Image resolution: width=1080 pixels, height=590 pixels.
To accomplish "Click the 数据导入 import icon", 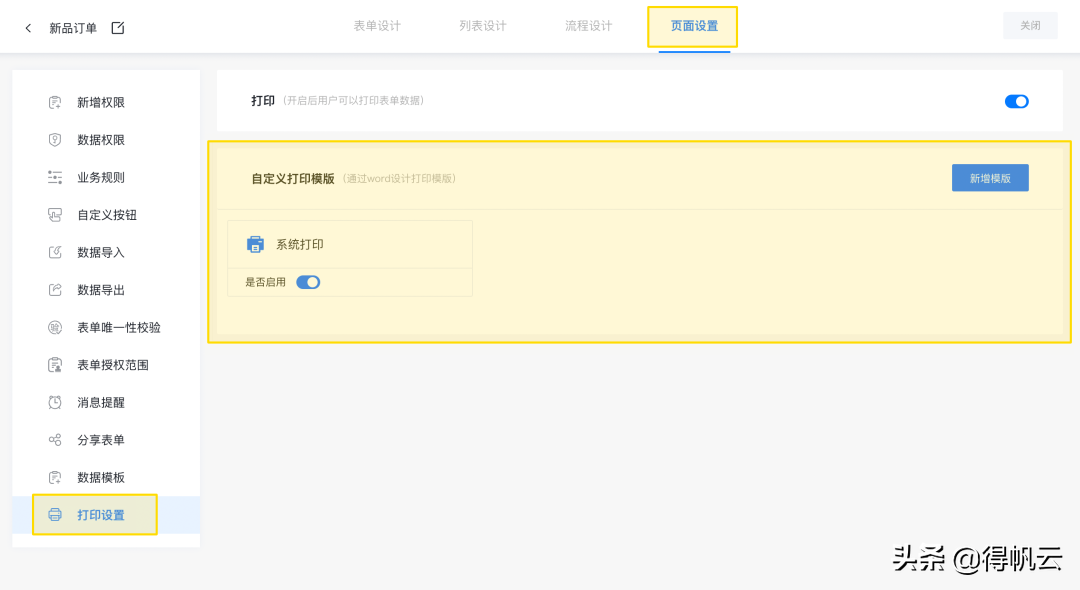I will 55,253.
